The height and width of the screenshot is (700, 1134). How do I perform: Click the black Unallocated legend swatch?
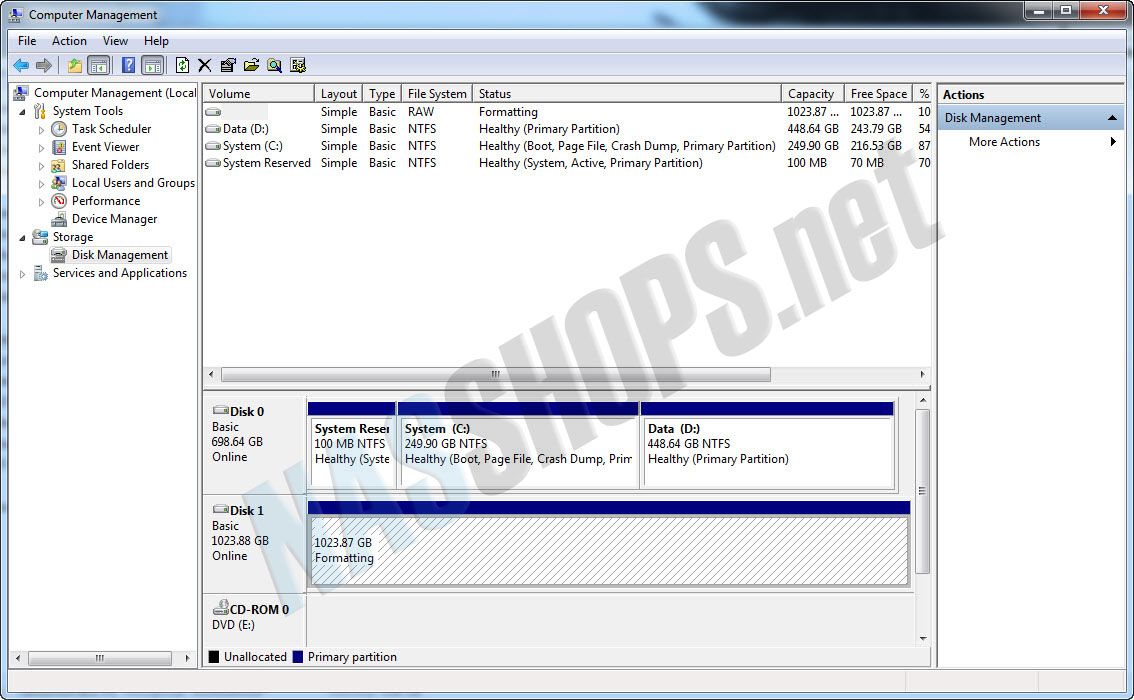[213, 657]
